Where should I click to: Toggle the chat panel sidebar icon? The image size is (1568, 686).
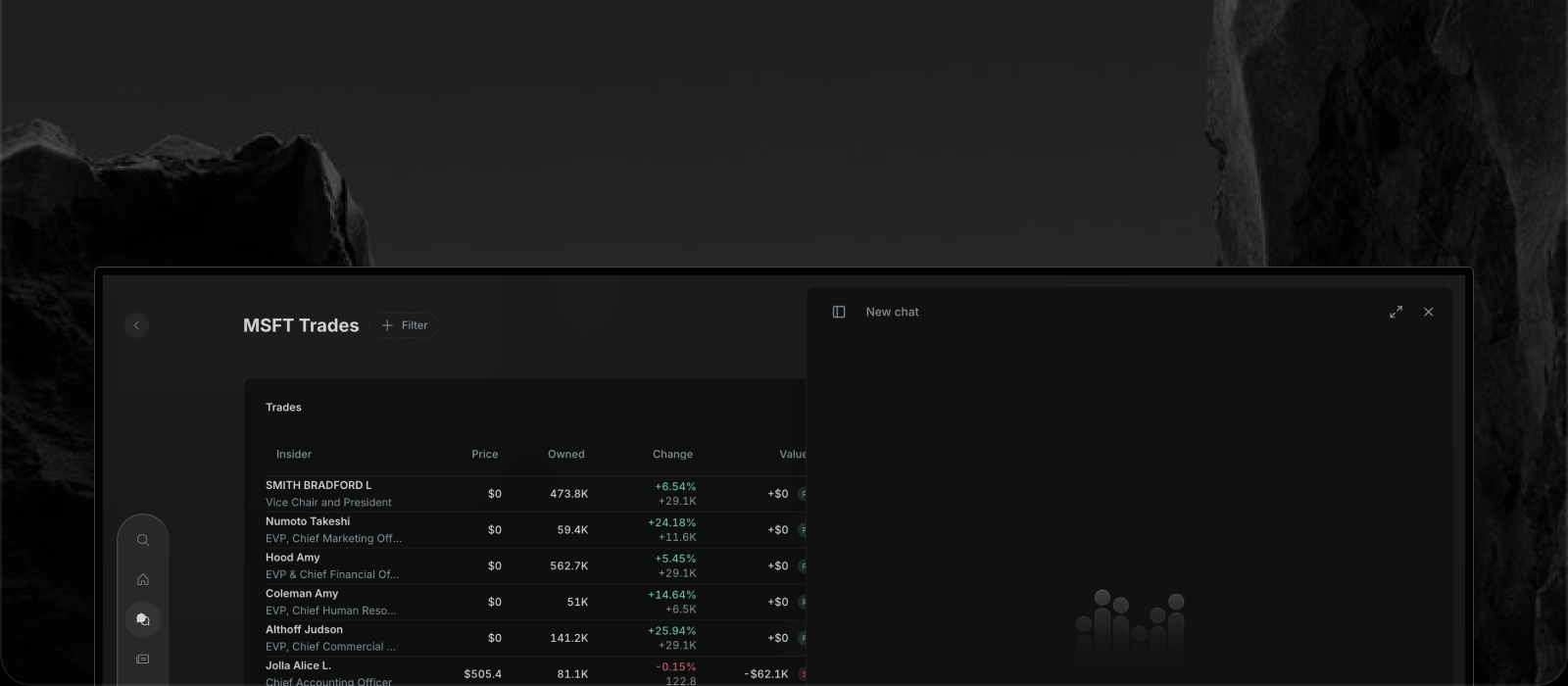839,312
